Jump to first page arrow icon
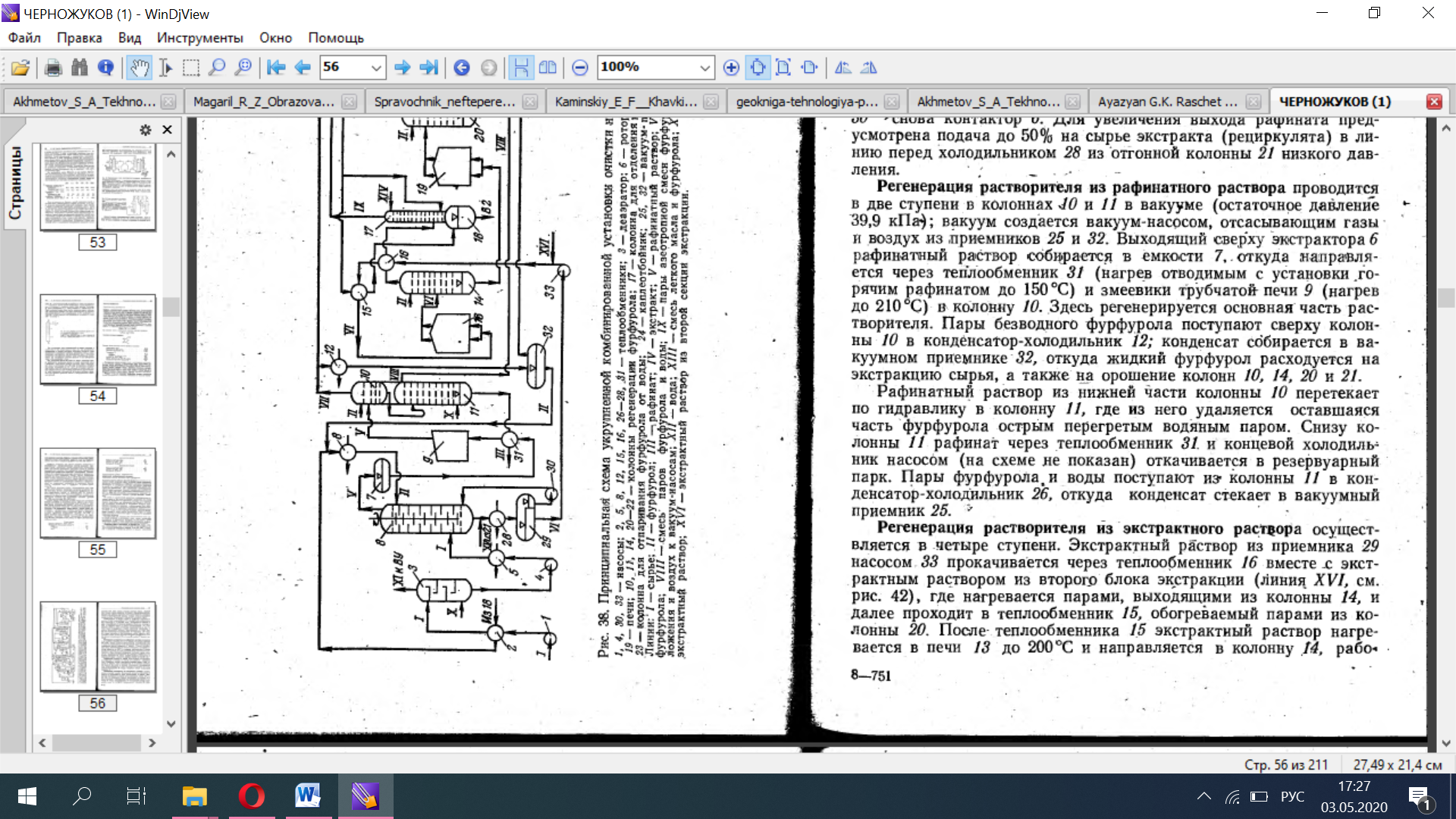The image size is (1456, 819). [276, 67]
